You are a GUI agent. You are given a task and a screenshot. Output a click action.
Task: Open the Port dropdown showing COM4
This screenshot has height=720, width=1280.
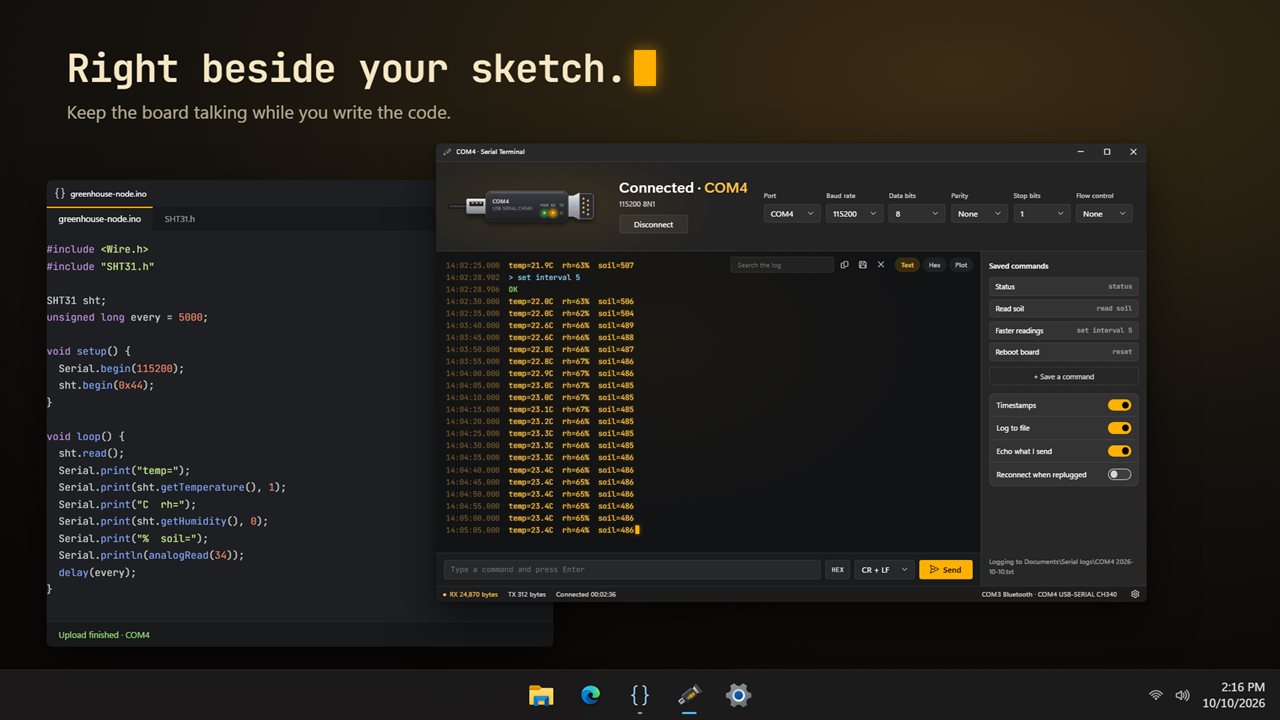pos(792,213)
